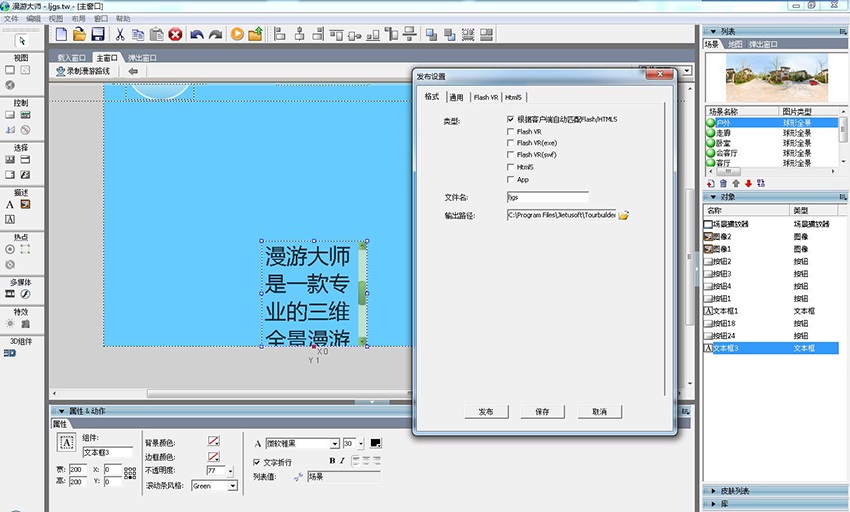850x512 pixels.
Task: Browse output path with the folder icon
Action: click(623, 215)
